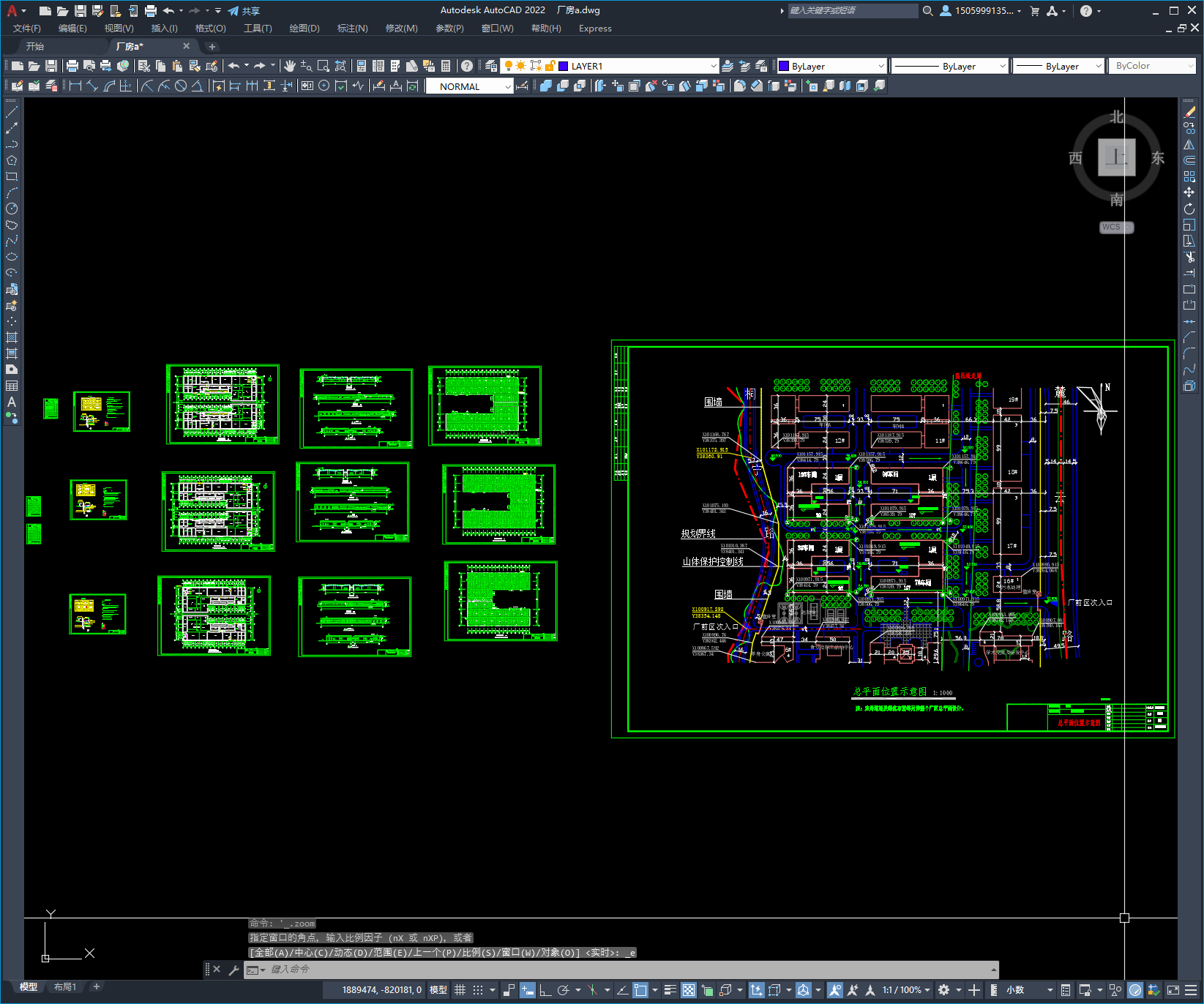Switch to the 开始 tab
The height and width of the screenshot is (1004, 1204).
coord(35,46)
